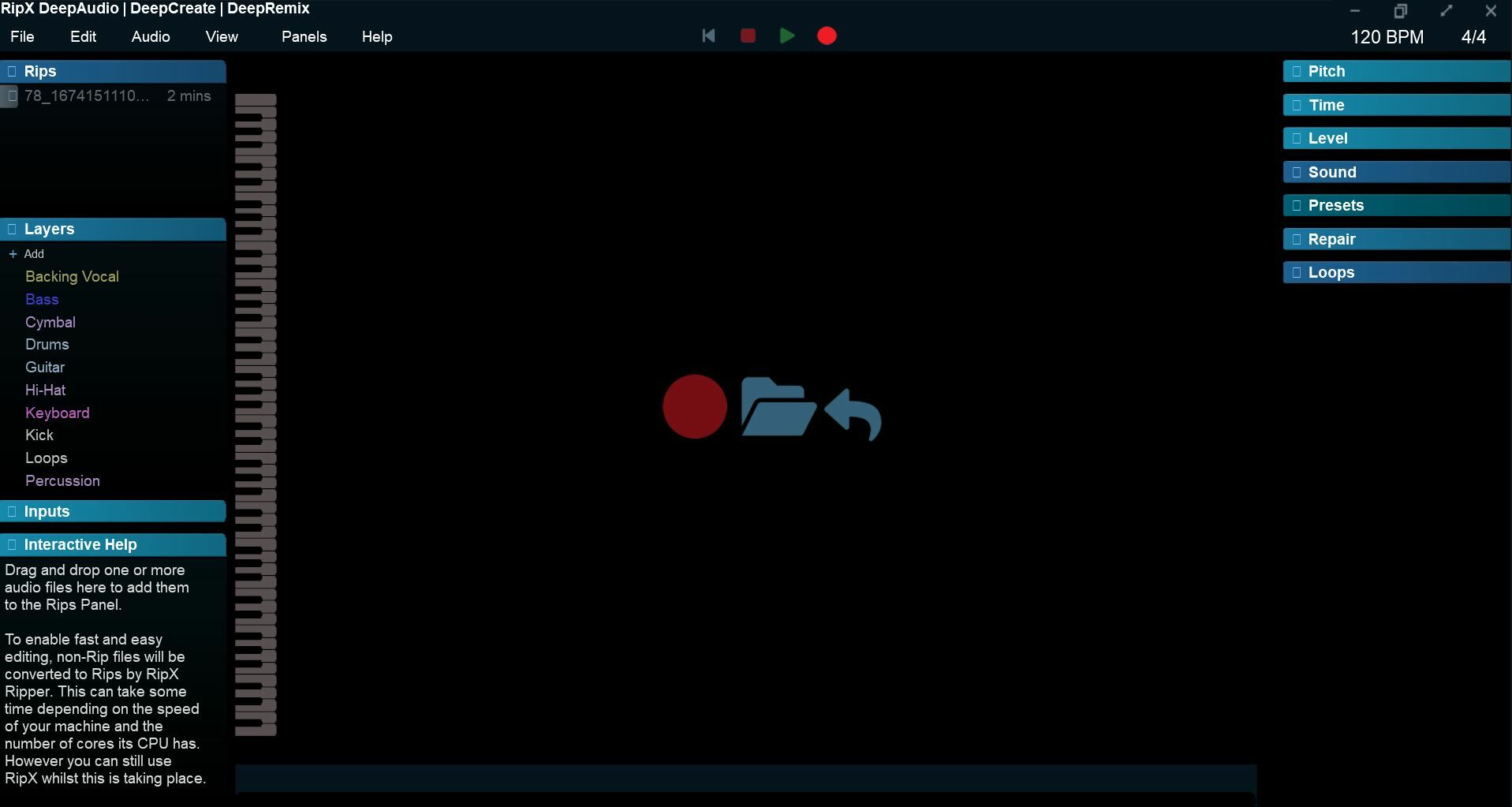This screenshot has width=1512, height=807.
Task: Close the RipX window
Action: (1490, 11)
